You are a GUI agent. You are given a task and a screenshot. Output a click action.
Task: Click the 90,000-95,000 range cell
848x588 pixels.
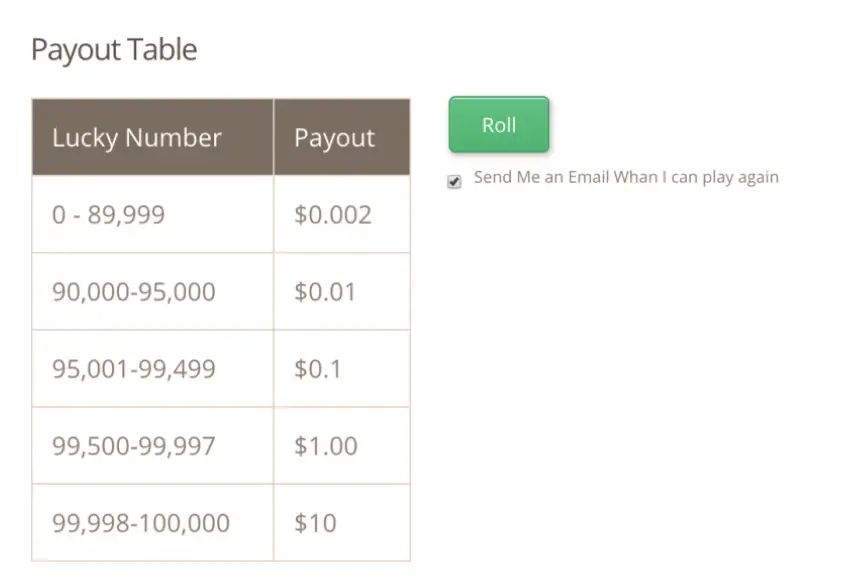click(x=153, y=292)
